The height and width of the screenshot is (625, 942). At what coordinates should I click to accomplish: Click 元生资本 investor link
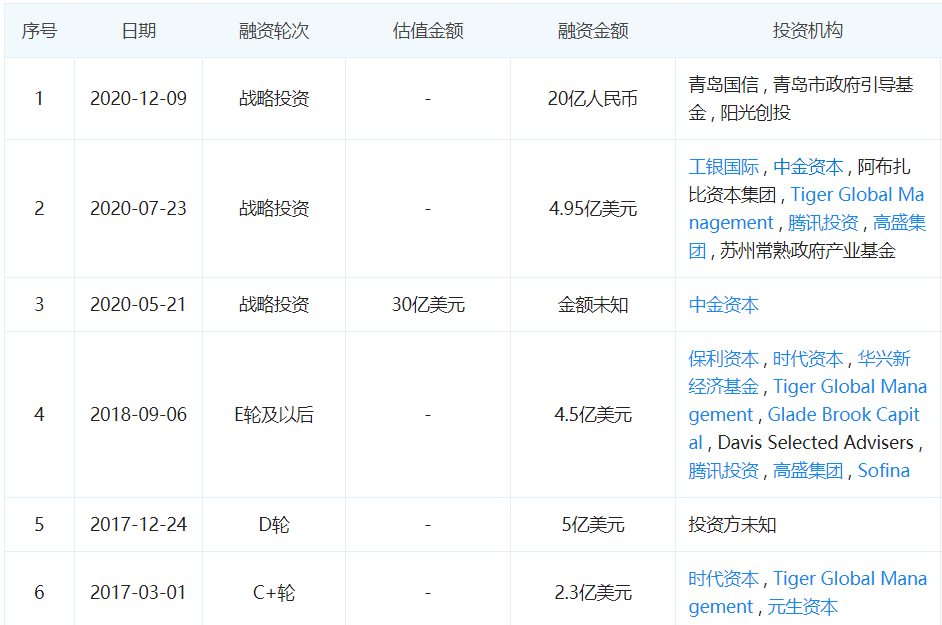point(803,607)
